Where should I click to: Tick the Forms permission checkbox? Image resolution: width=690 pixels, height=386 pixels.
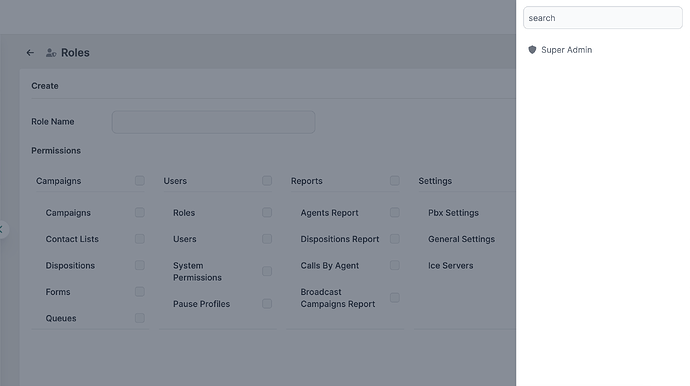tap(139, 292)
